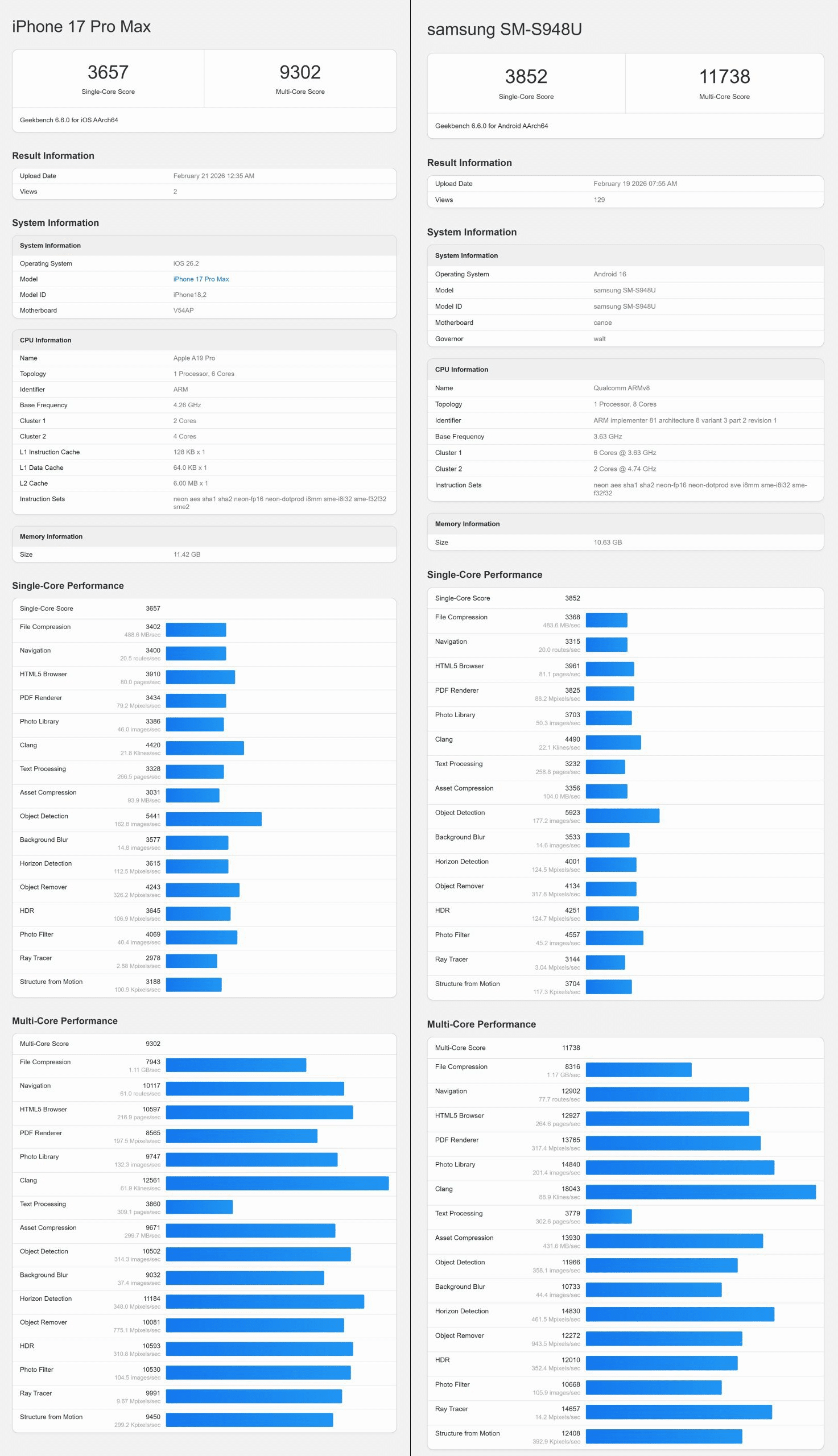Image resolution: width=838 pixels, height=1456 pixels.
Task: Click the samsung SM-S948U page title
Action: click(x=503, y=30)
